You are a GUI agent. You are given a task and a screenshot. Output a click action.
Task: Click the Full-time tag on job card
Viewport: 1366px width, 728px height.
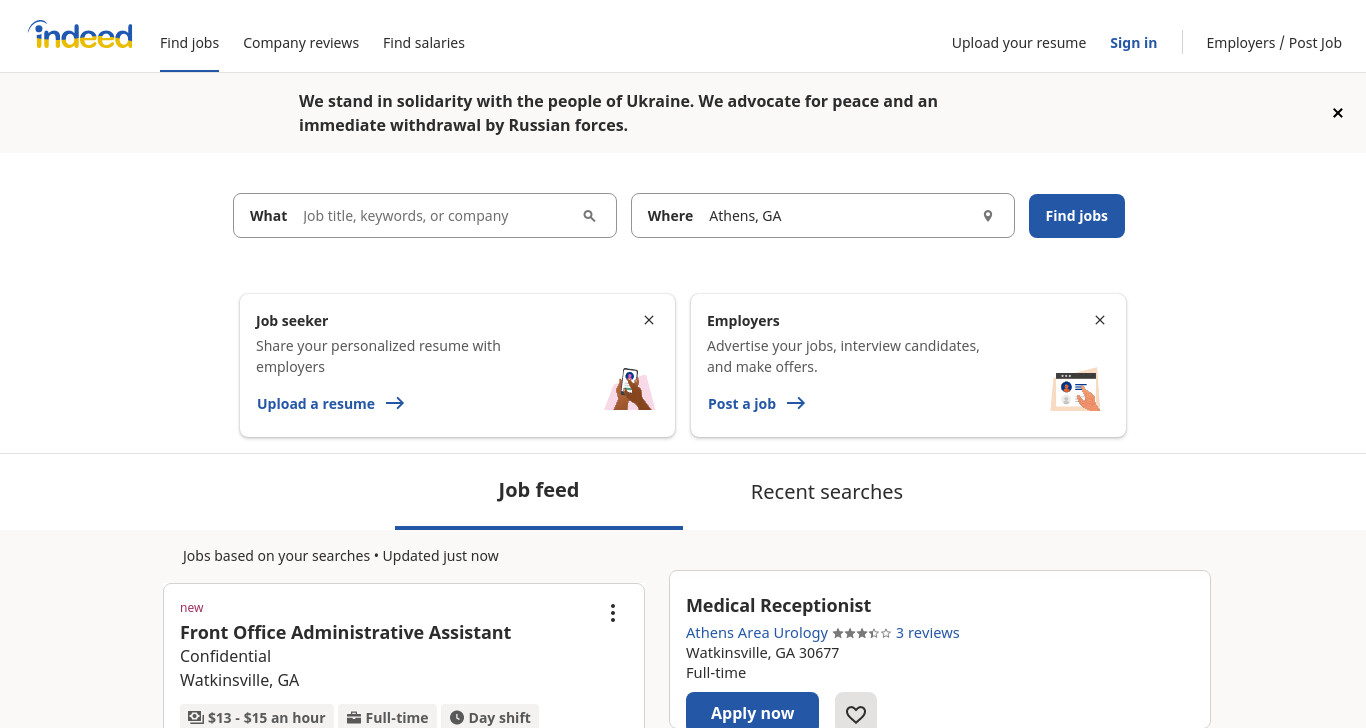point(387,717)
